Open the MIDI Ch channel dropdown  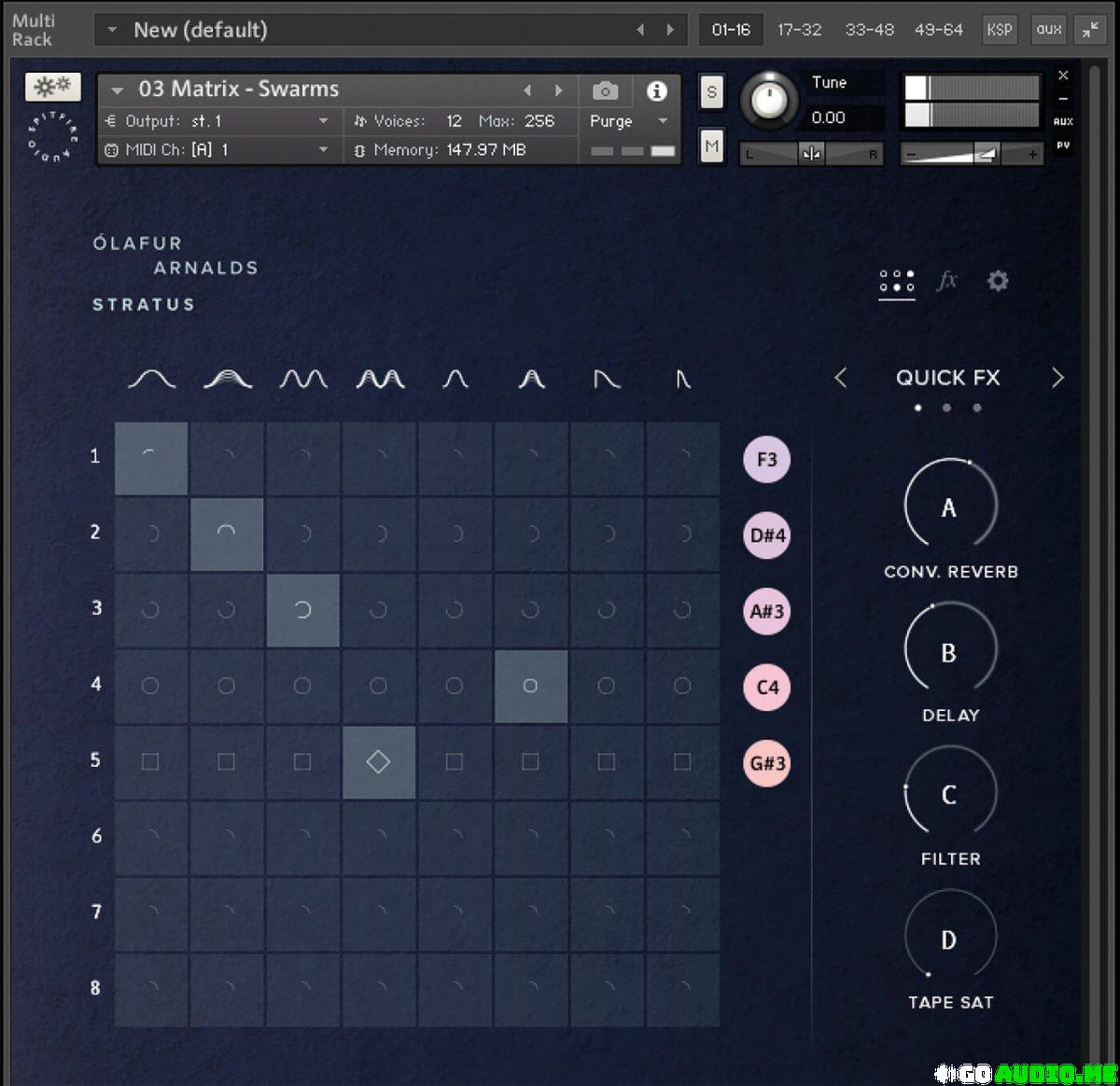click(x=323, y=149)
